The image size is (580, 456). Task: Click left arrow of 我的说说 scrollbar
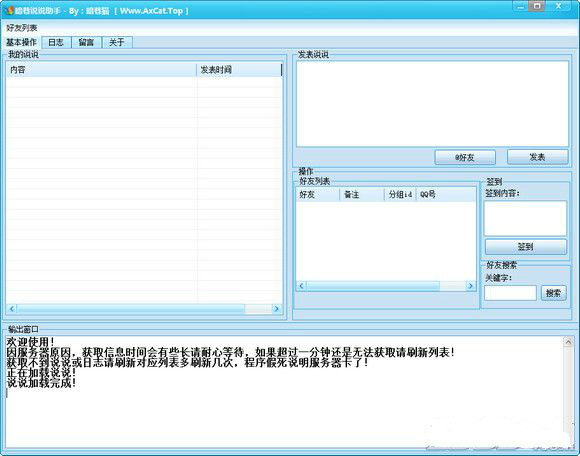click(12, 308)
